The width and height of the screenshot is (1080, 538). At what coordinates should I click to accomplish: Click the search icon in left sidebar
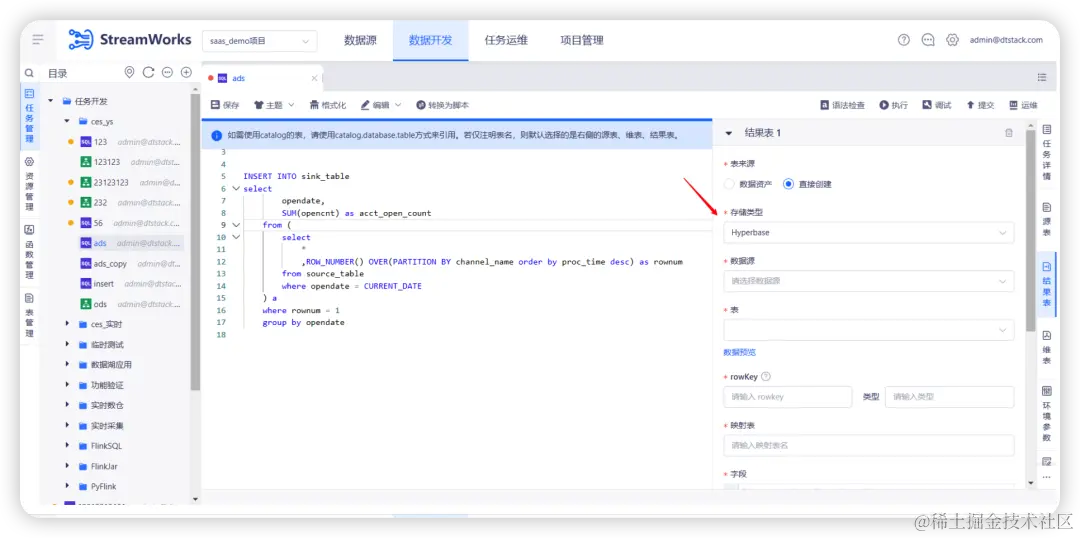(x=29, y=73)
